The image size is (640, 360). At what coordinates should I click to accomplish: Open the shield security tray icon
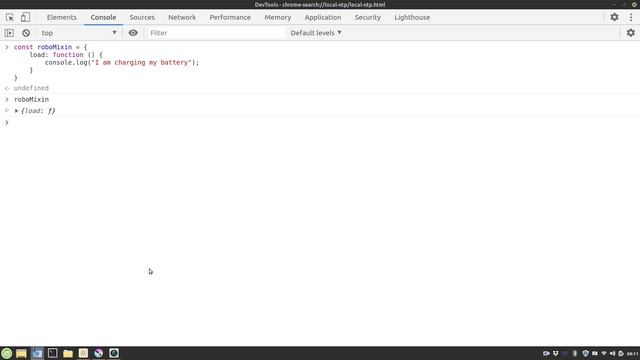point(585,353)
